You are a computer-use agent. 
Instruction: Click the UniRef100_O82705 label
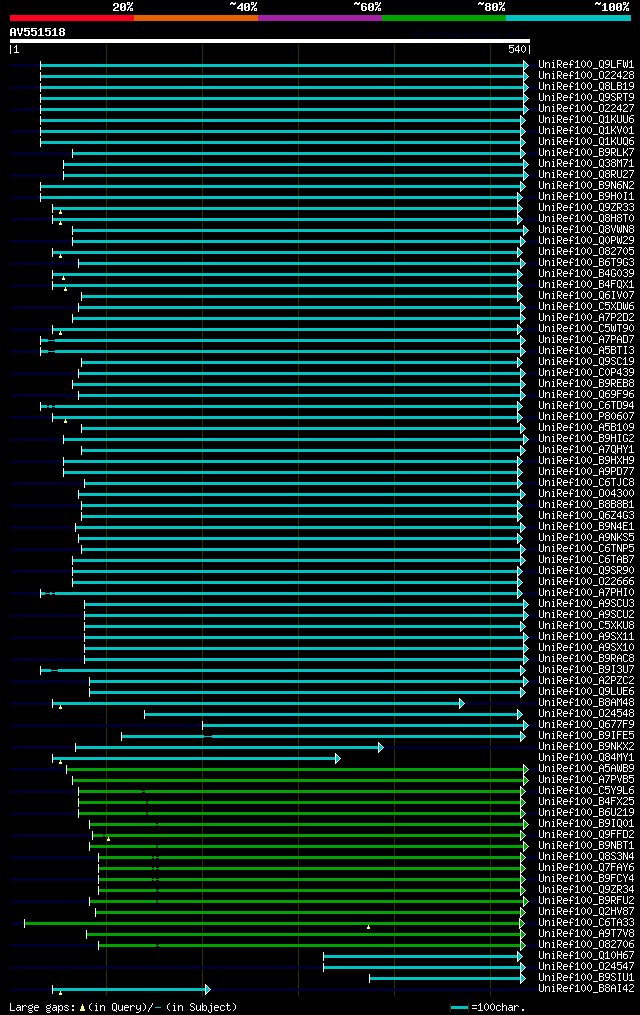click(586, 252)
